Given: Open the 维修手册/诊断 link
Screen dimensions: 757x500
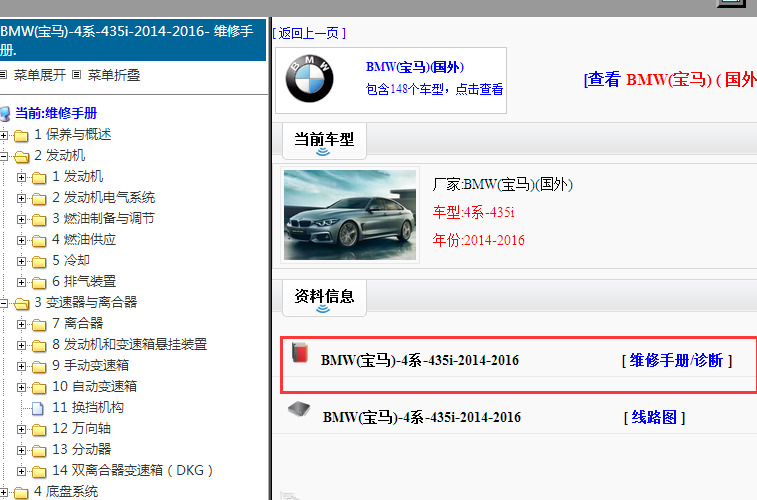Looking at the screenshot, I should click(677, 360).
